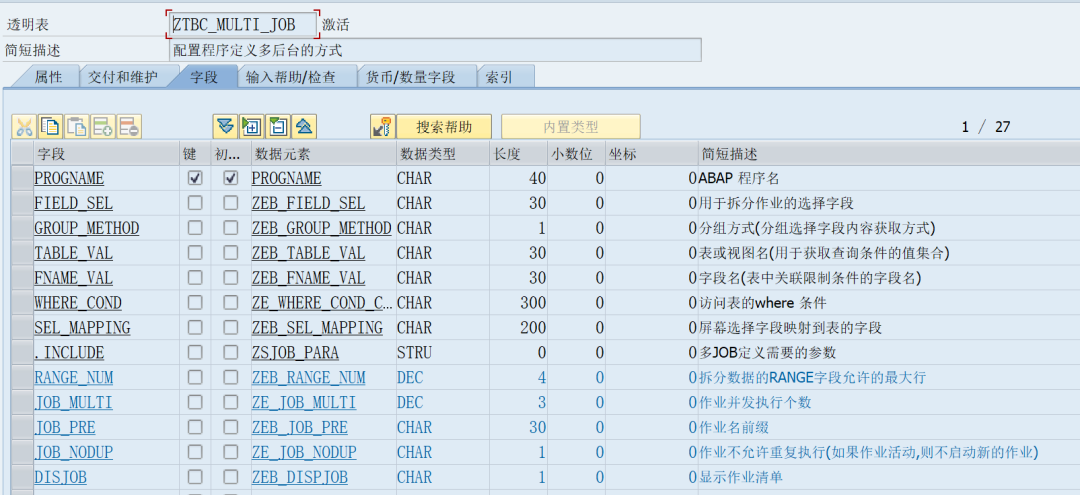Open data element ZEB_GROUP_METHOD

coord(321,228)
